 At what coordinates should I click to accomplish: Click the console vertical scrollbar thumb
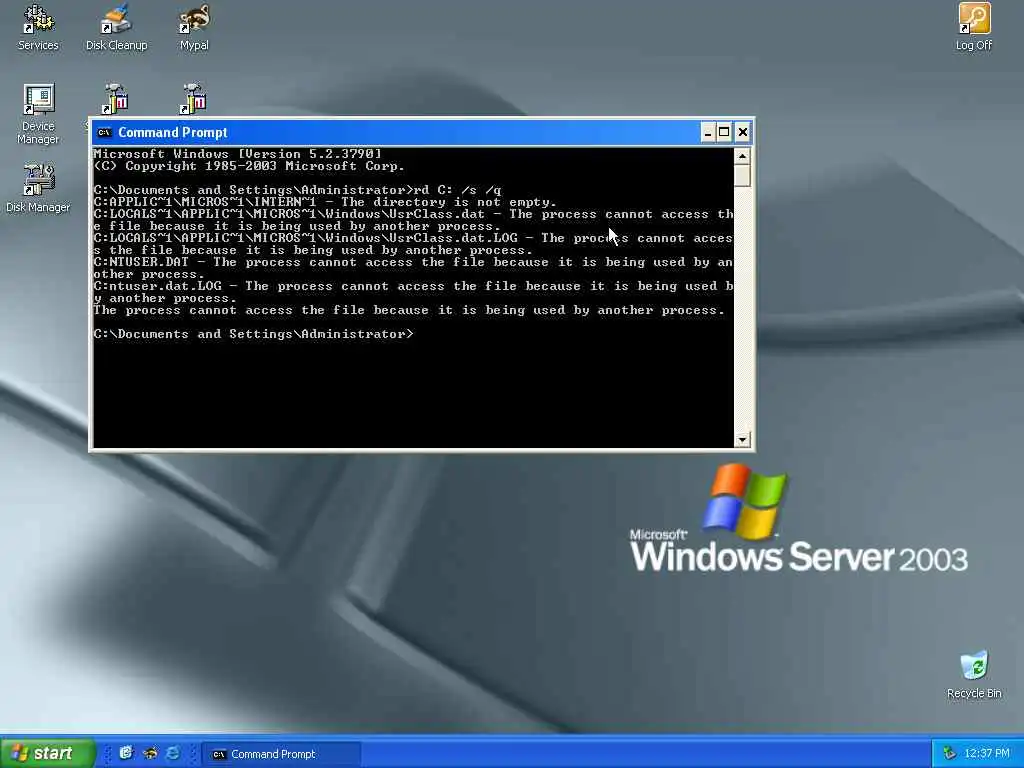(x=742, y=175)
